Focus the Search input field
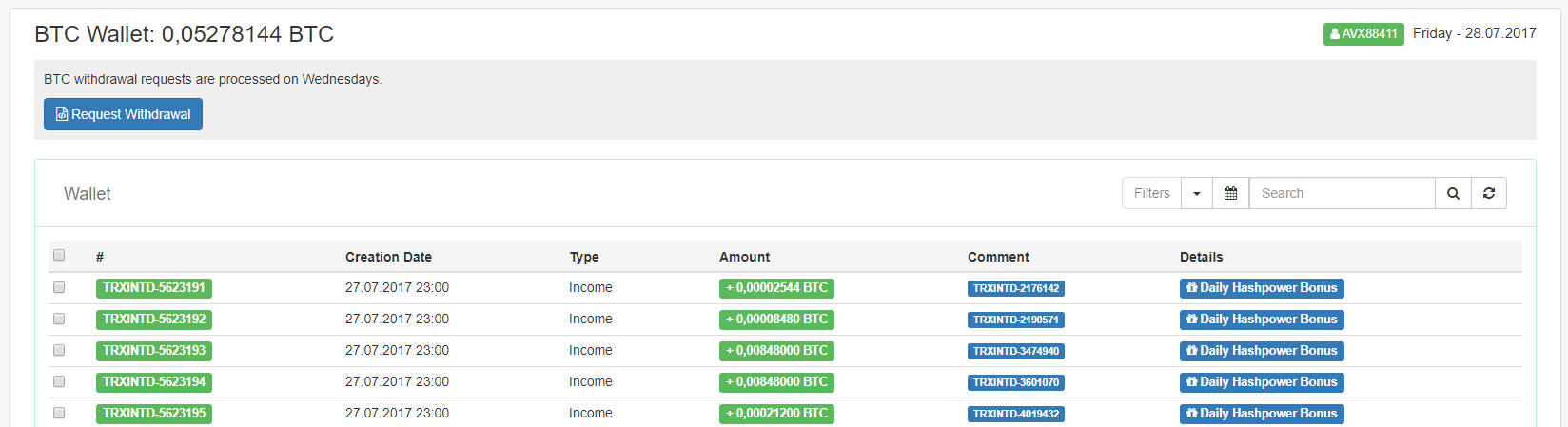The image size is (1568, 427). [1342, 193]
